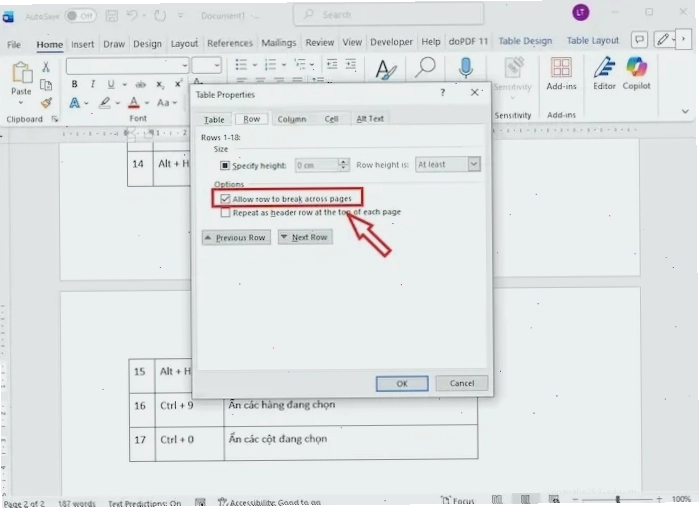Open the Editor tool
The width and height of the screenshot is (699, 508).
pos(604,74)
